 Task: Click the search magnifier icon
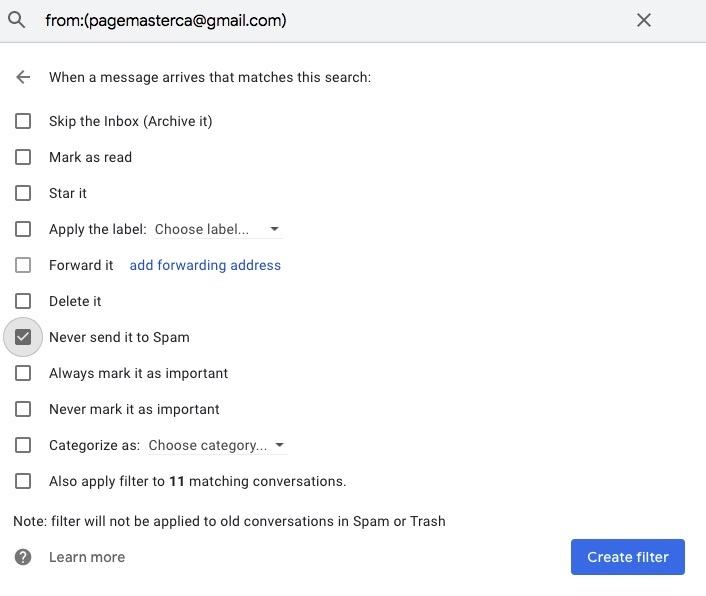17,20
